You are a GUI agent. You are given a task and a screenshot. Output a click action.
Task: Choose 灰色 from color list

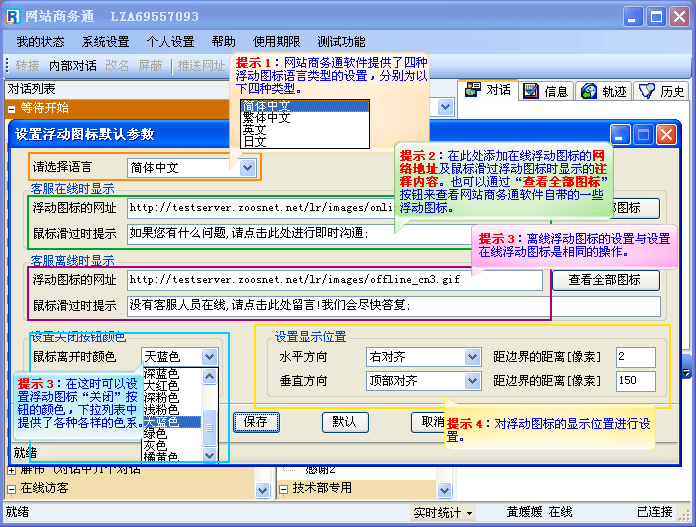[172, 445]
